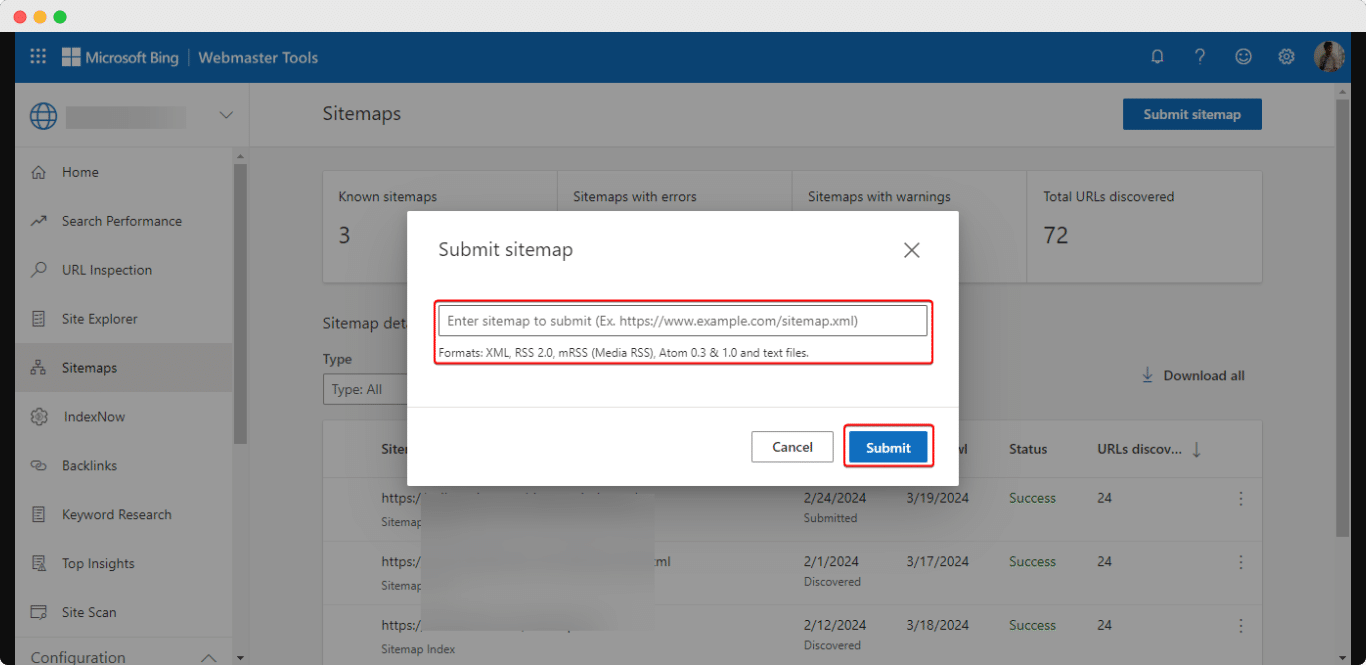Open settings gear icon in header
Viewport: 1366px width, 665px height.
(1286, 57)
